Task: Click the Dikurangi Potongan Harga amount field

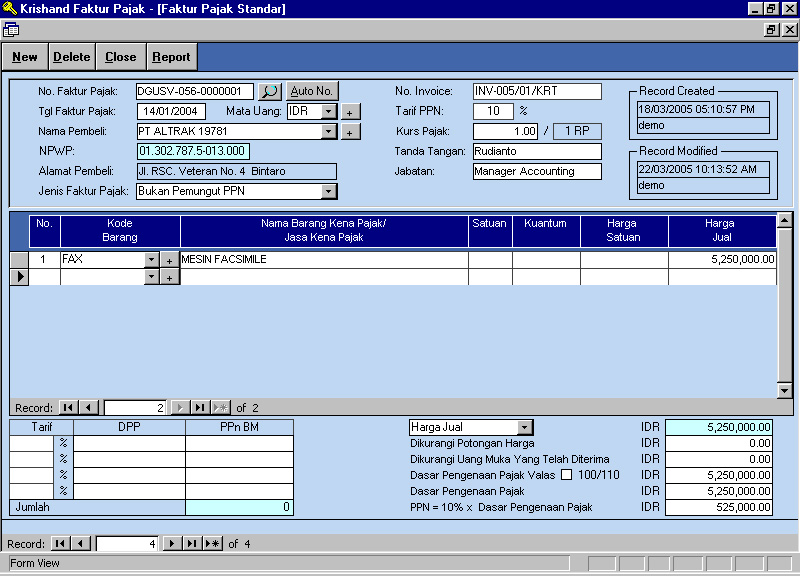Action: pos(719,443)
